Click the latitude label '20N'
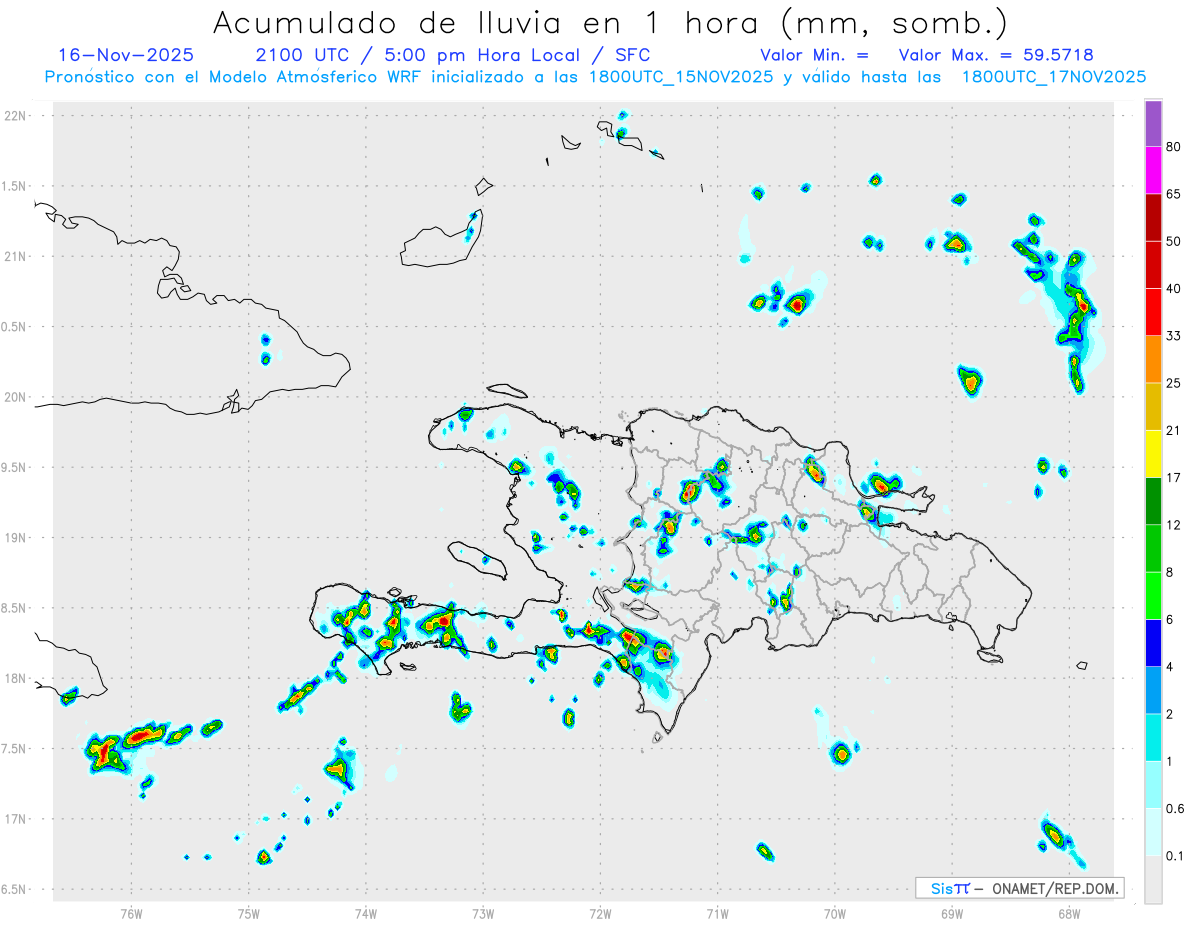This screenshot has height=927, width=1200. click(15, 397)
